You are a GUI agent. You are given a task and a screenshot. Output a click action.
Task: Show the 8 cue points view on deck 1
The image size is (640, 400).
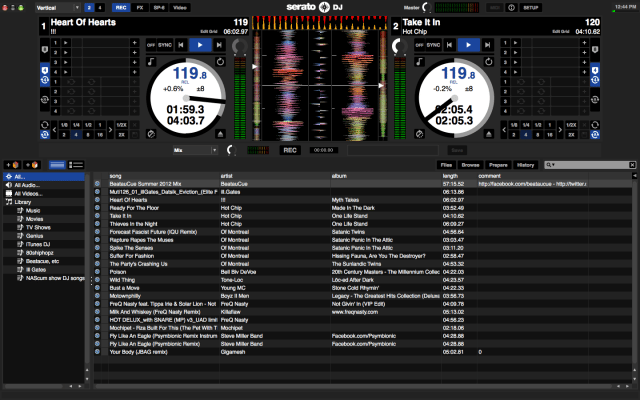click(45, 50)
